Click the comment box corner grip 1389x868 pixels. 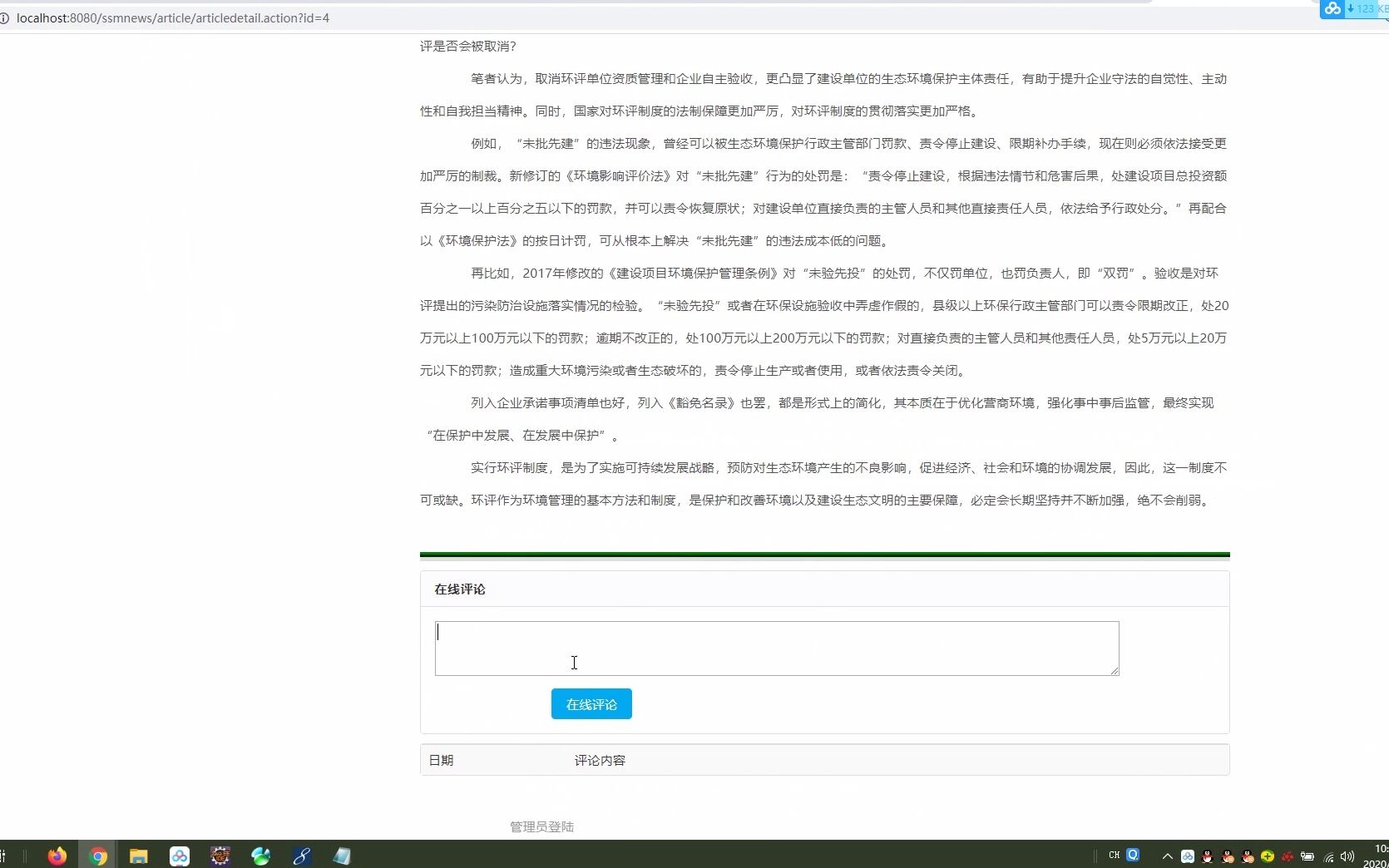point(1115,671)
